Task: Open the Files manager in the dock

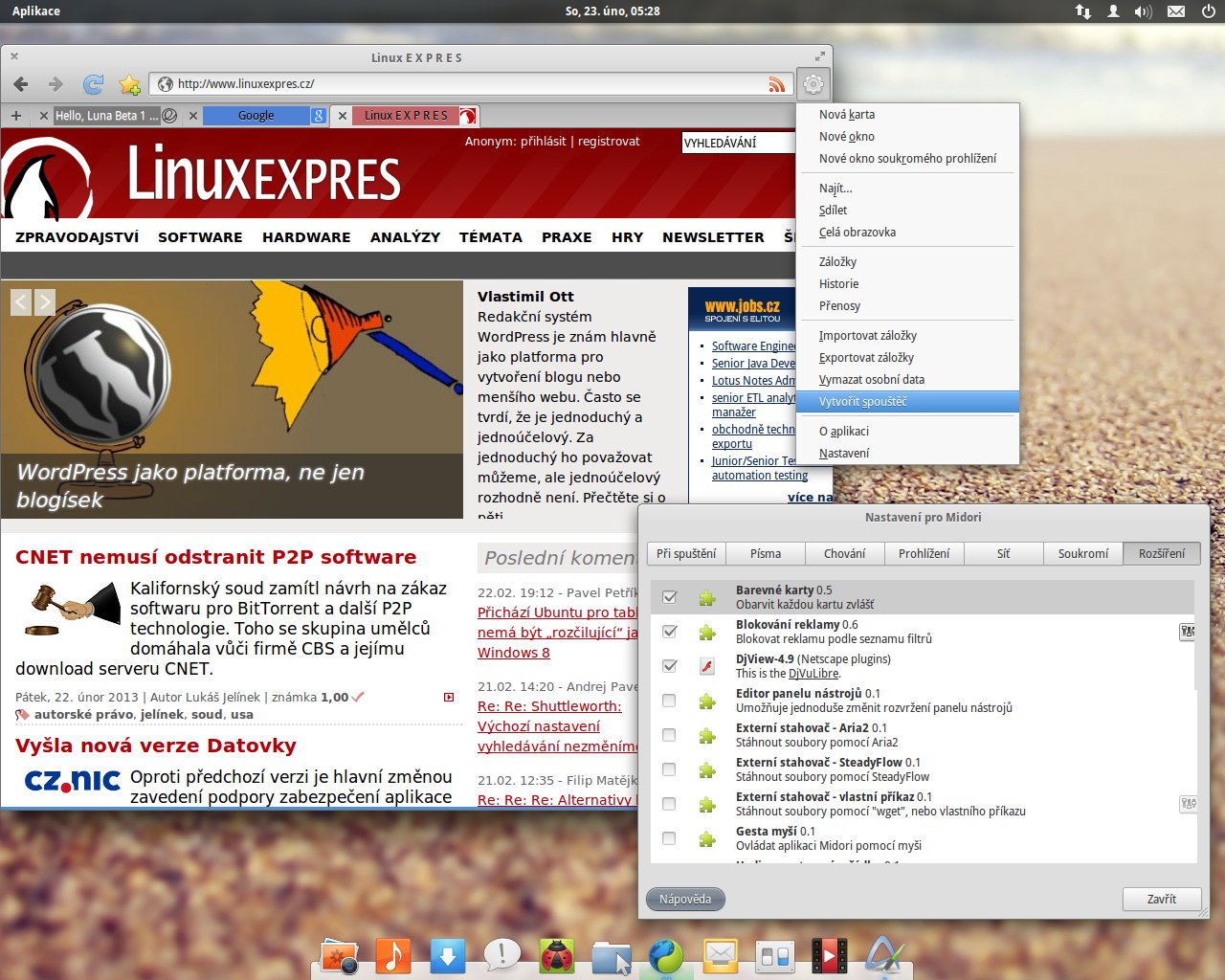Action: pos(611,956)
